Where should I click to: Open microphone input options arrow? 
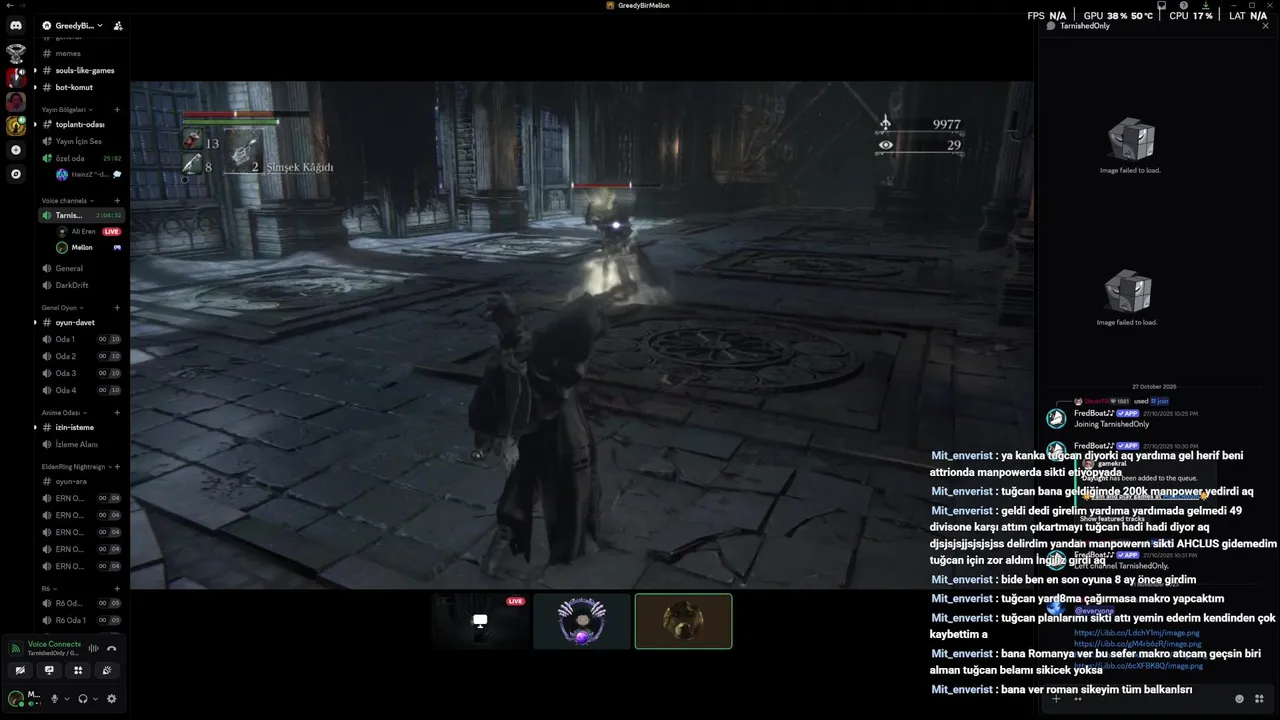(x=66, y=699)
